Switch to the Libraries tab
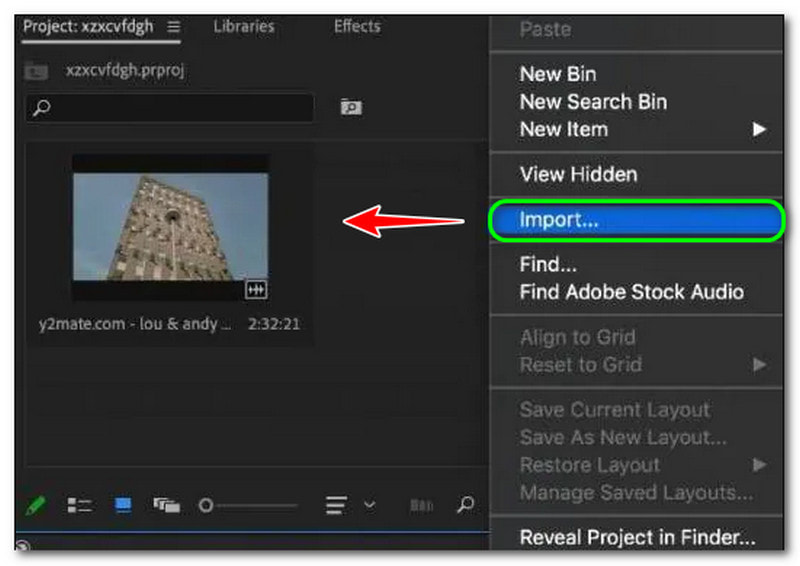The height and width of the screenshot is (566, 800). [243, 27]
